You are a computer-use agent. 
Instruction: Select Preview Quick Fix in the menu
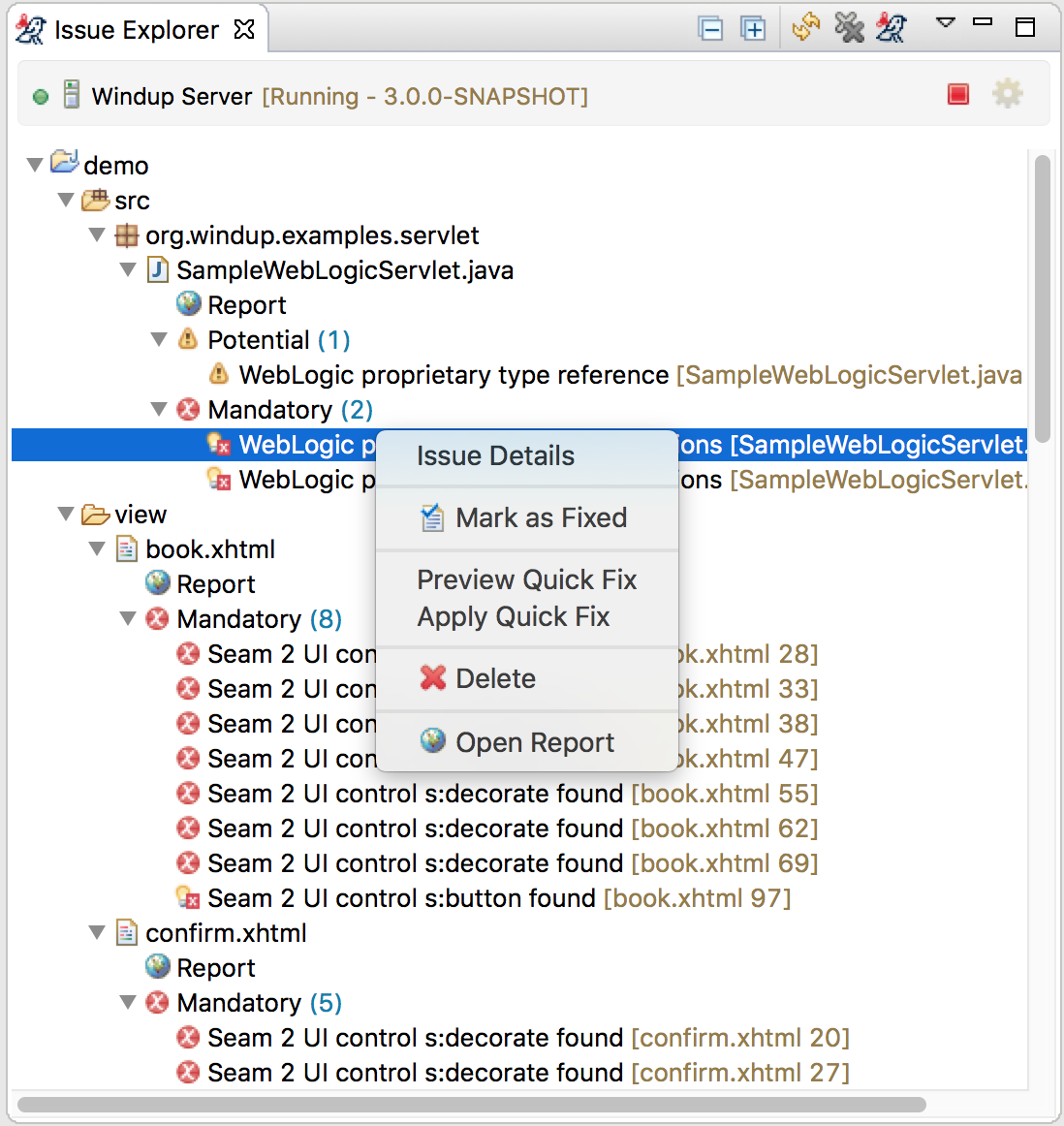click(526, 580)
